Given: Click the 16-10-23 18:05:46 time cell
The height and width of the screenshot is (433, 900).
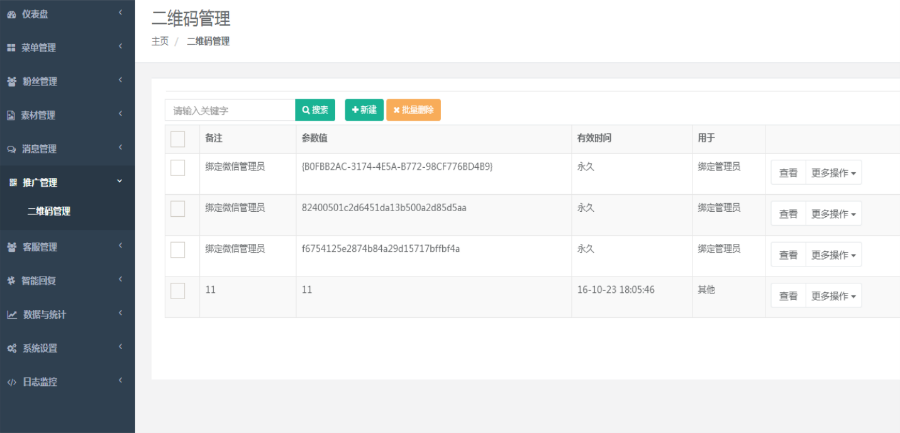Looking at the screenshot, I should pos(616,290).
